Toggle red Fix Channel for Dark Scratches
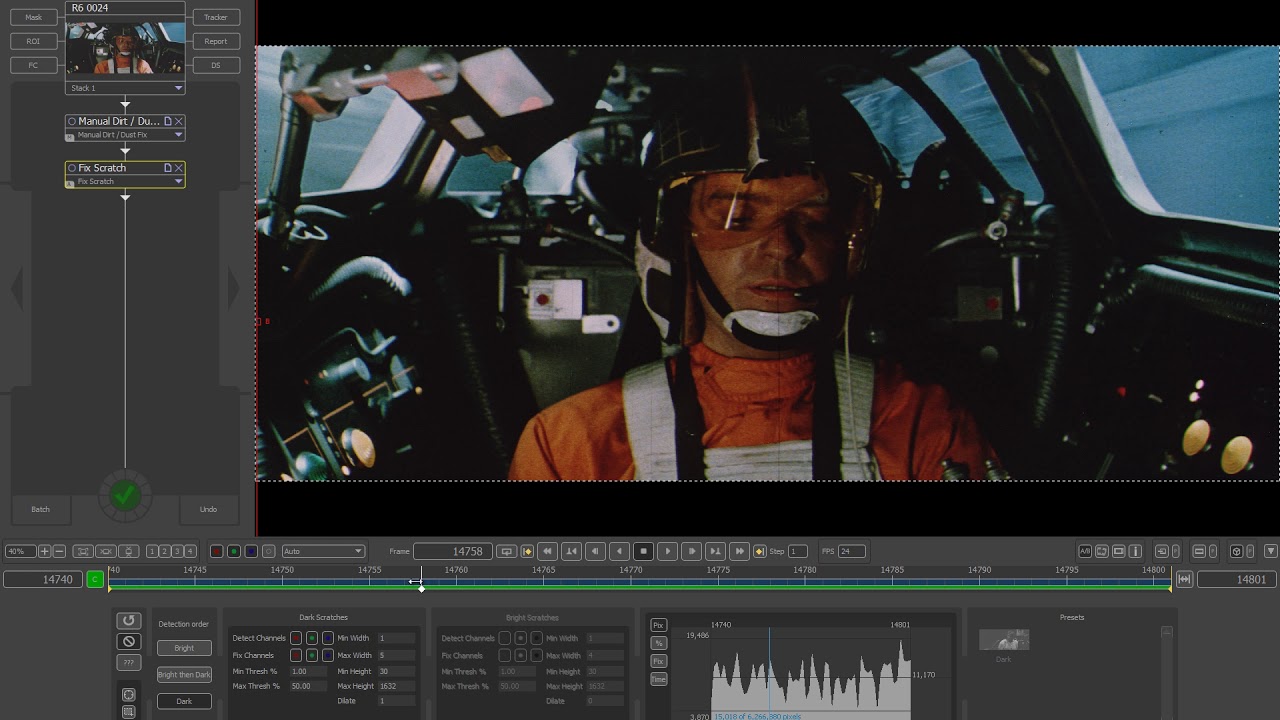The image size is (1280, 720). tap(296, 655)
